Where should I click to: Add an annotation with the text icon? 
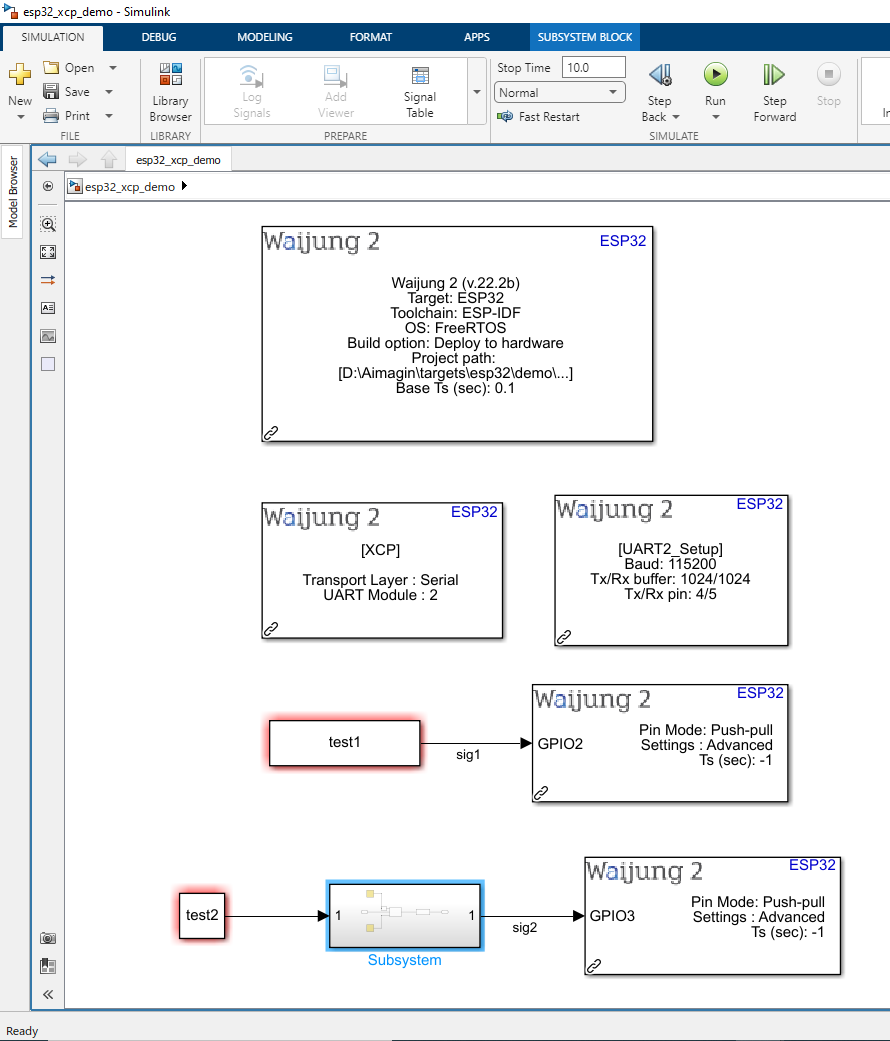pyautogui.click(x=48, y=308)
